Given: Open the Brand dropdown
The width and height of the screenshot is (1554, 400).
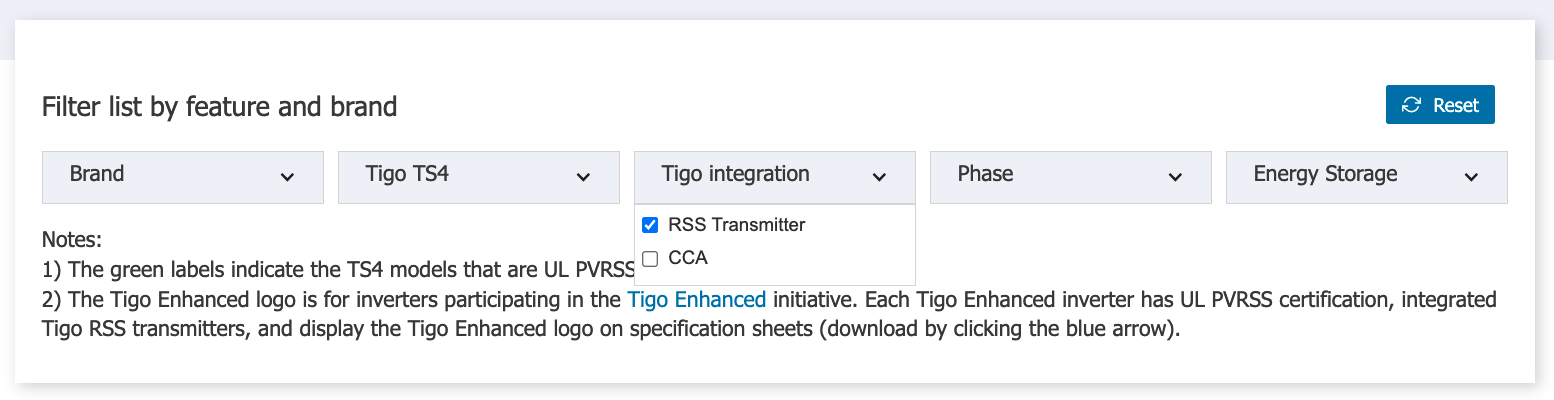Looking at the screenshot, I should (183, 177).
